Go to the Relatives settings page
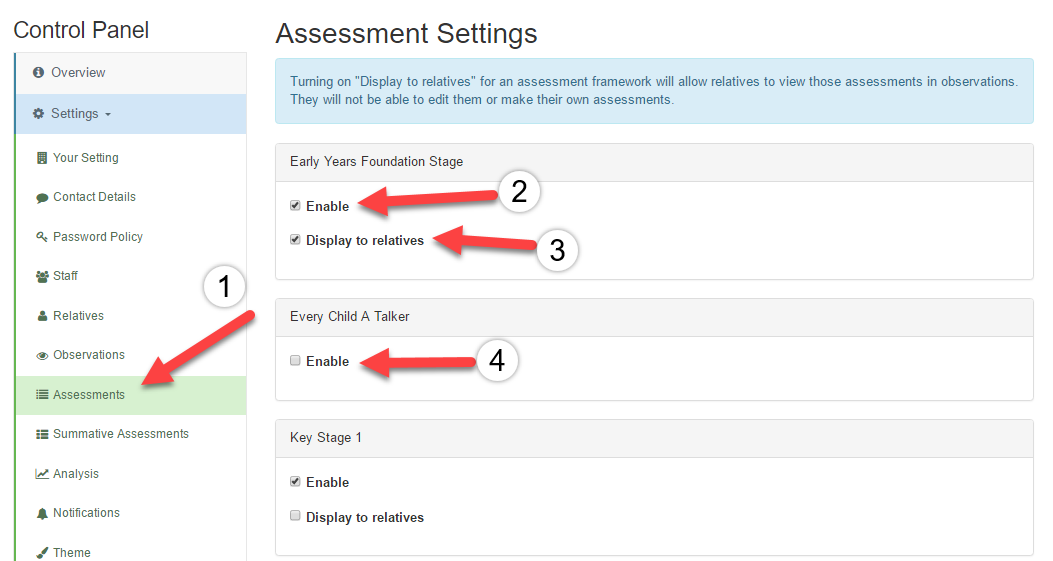 [78, 316]
